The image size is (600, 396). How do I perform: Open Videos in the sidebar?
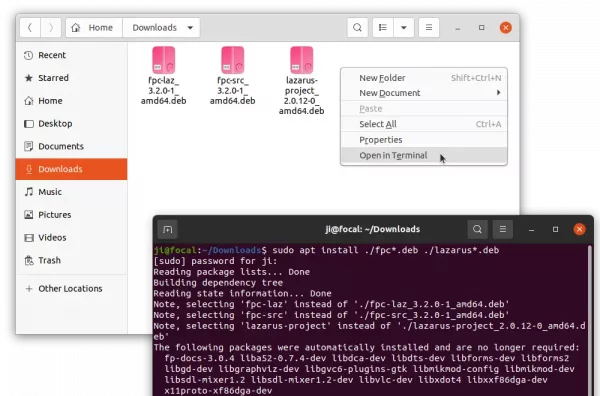pyautogui.click(x=72, y=238)
